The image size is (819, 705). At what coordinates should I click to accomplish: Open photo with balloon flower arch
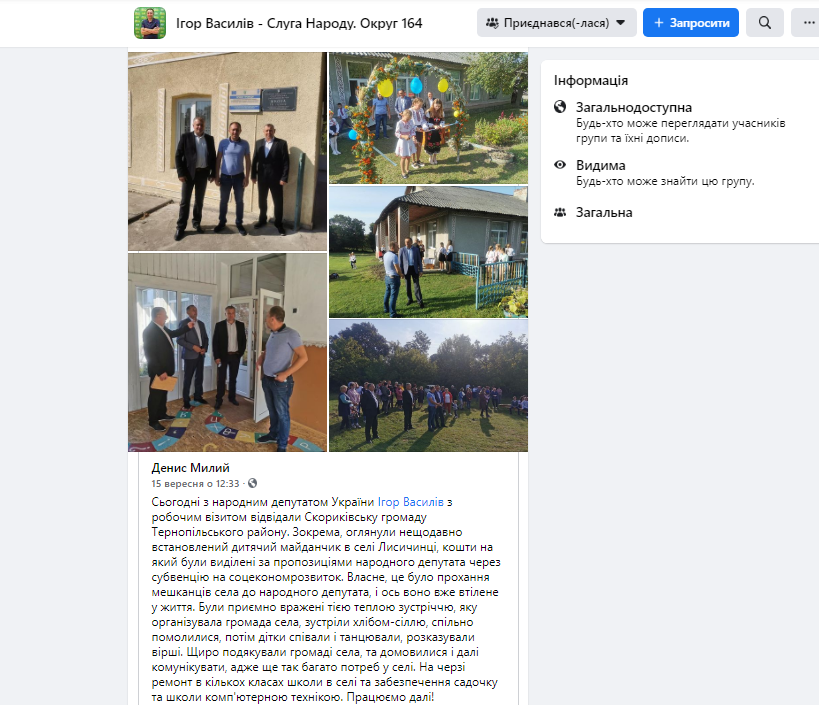428,118
